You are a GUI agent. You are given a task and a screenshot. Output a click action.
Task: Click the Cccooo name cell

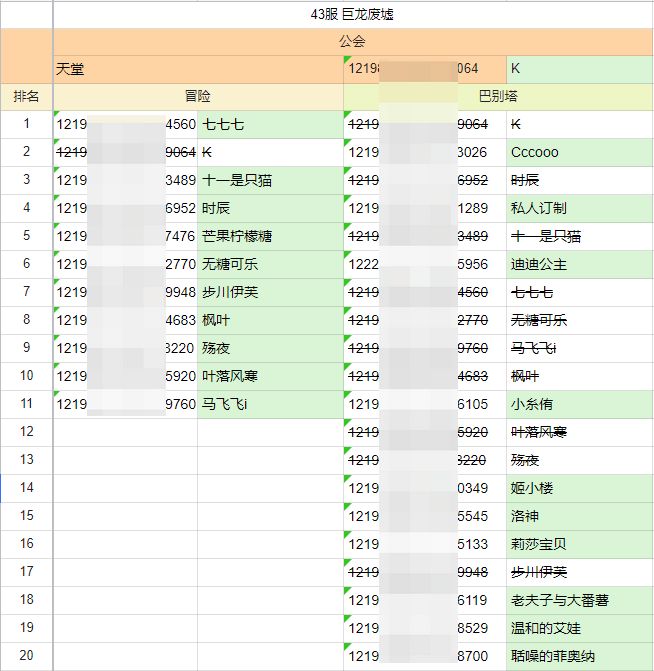pyautogui.click(x=579, y=153)
